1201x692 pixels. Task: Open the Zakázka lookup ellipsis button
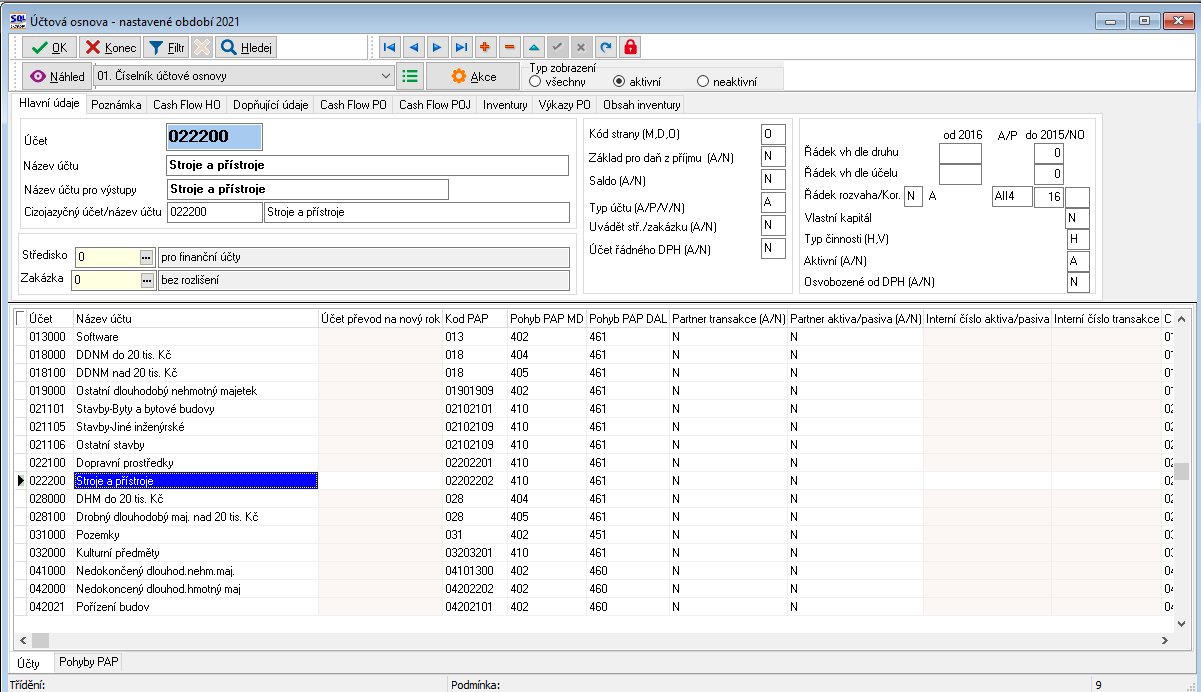(x=146, y=281)
